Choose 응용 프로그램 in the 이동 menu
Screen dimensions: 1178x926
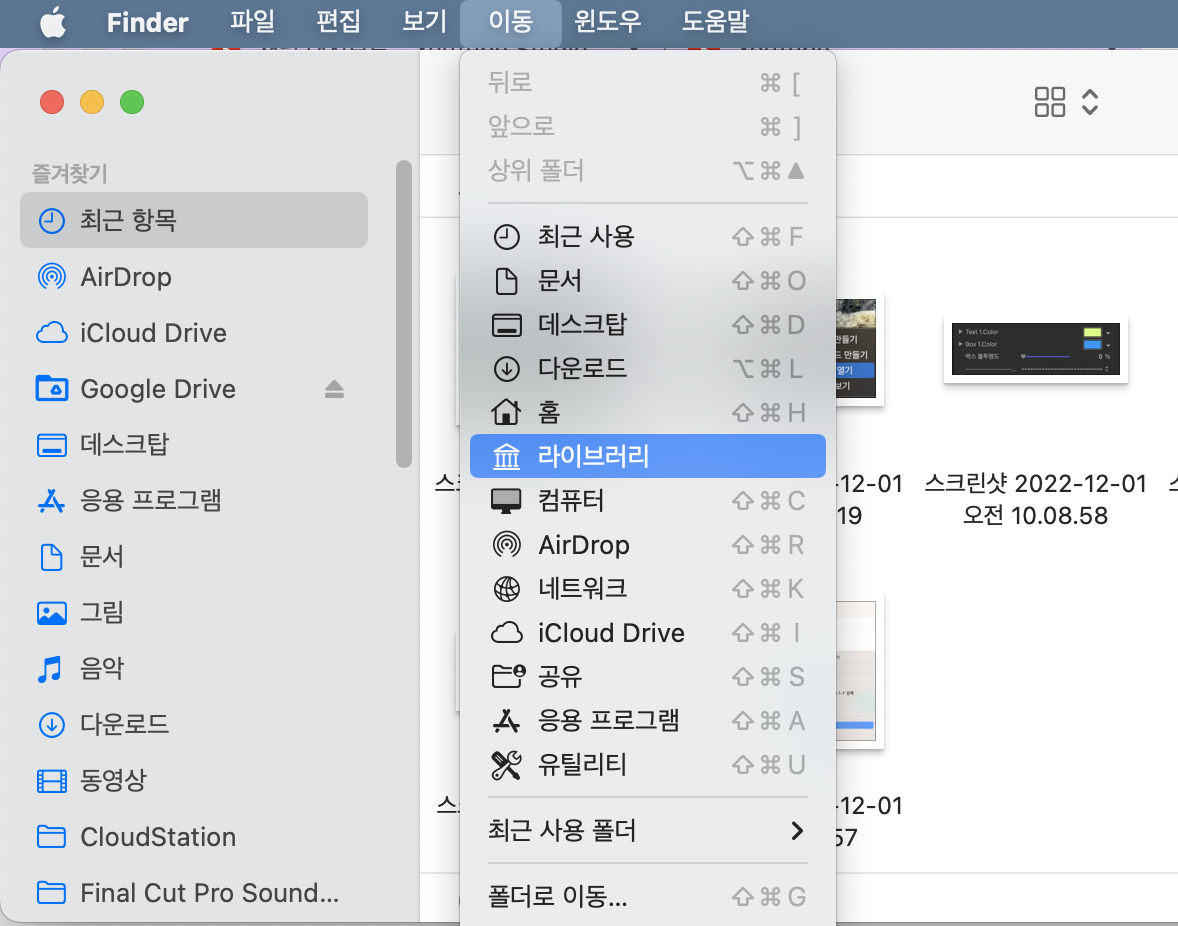[648, 720]
